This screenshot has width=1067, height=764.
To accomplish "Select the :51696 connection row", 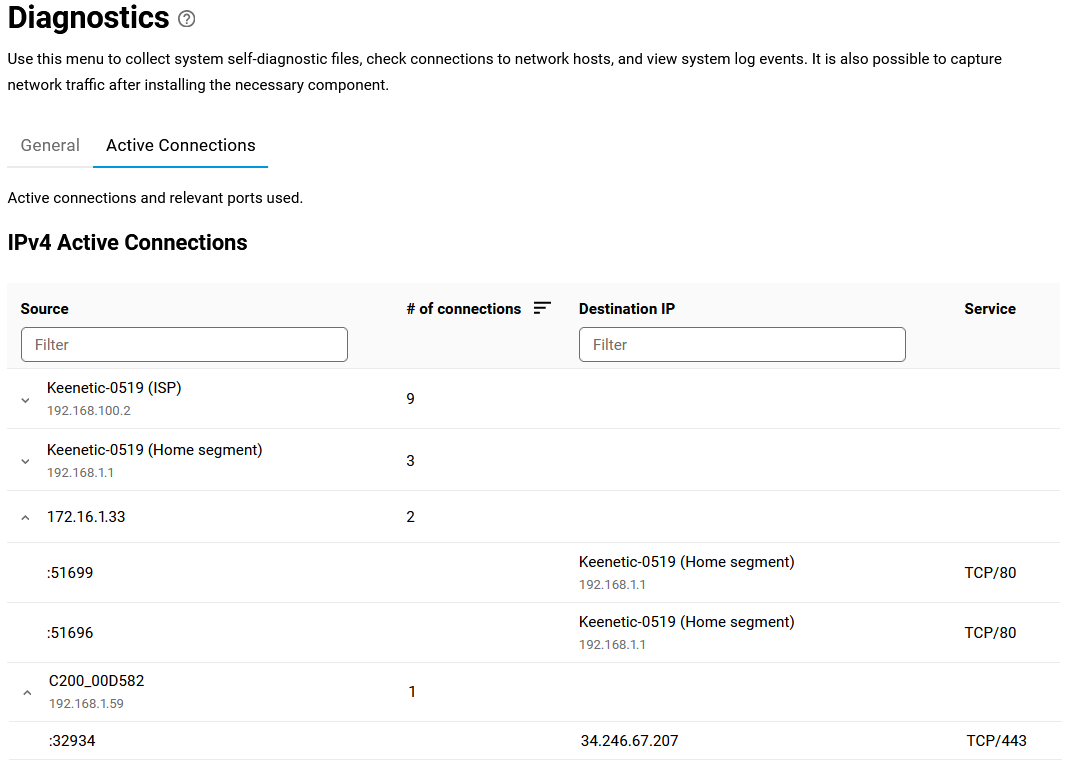I will click(x=70, y=633).
